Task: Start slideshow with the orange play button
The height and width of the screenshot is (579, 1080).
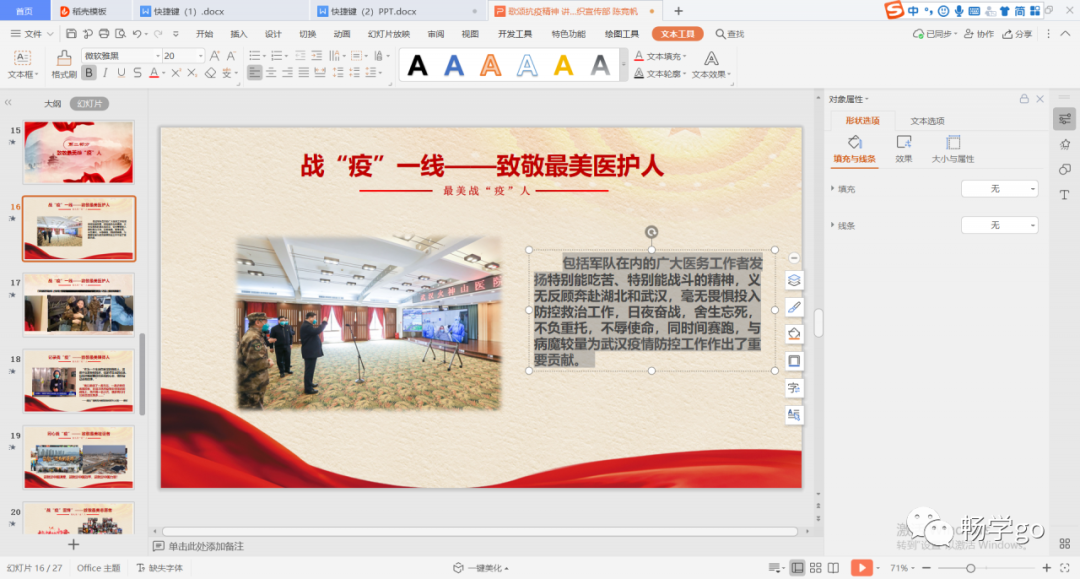Action: pyautogui.click(x=861, y=567)
